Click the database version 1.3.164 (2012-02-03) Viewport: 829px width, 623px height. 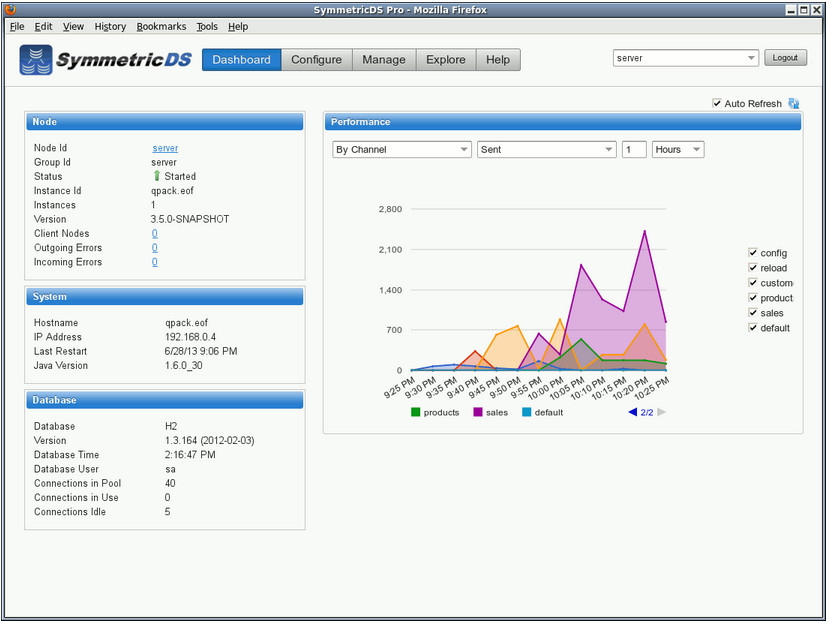tap(209, 441)
